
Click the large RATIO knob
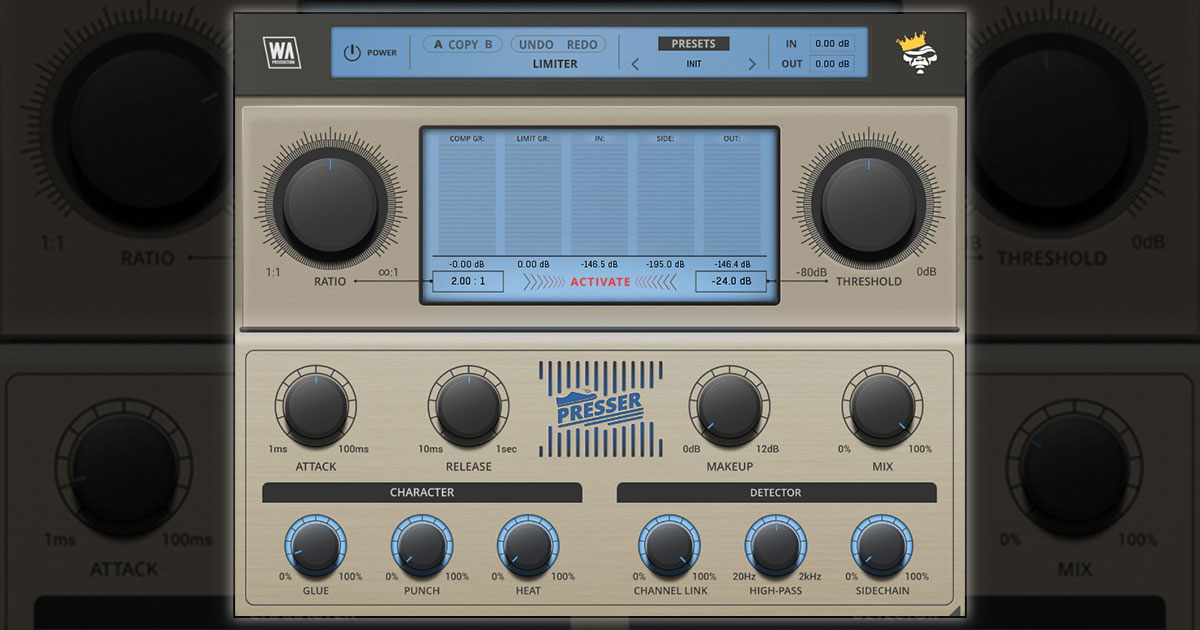(x=330, y=203)
